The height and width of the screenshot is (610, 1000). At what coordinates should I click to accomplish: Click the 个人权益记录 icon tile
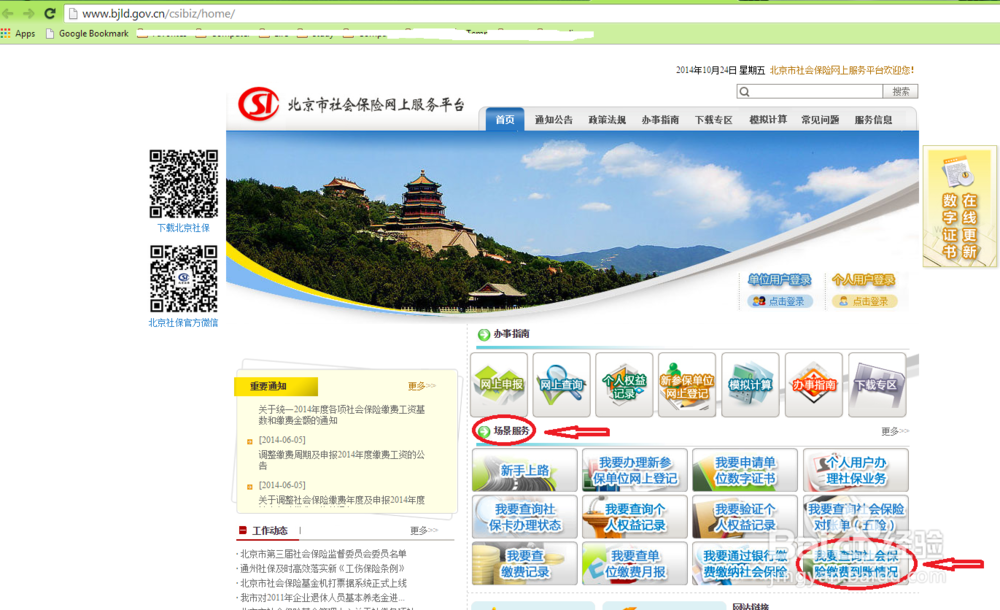[x=624, y=385]
